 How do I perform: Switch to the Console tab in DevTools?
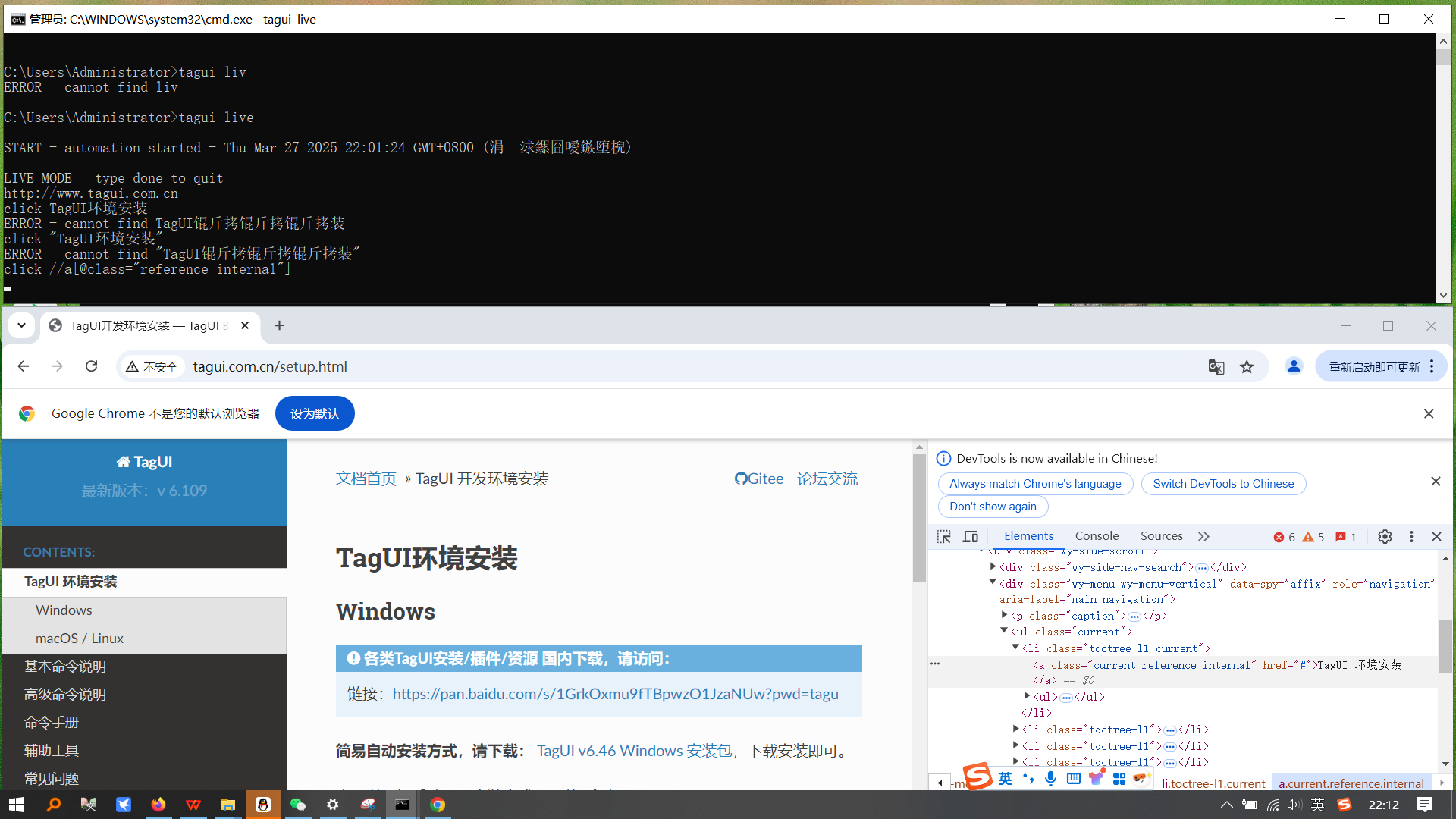pyautogui.click(x=1097, y=536)
